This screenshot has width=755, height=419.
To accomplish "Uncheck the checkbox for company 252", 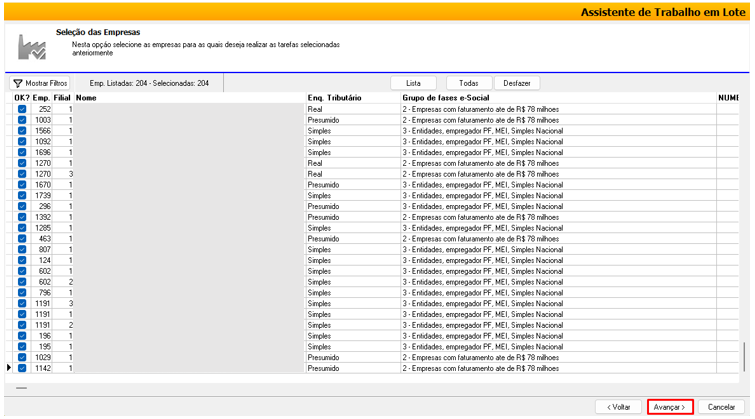I will [x=22, y=109].
